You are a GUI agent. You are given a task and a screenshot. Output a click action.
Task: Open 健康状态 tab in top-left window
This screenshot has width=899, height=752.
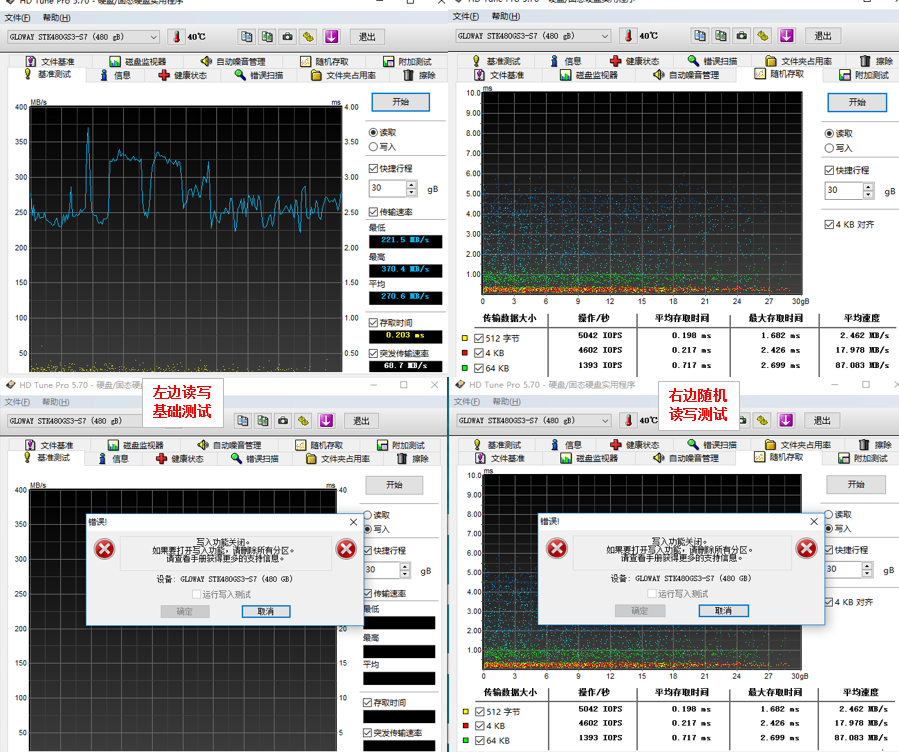tap(183, 75)
